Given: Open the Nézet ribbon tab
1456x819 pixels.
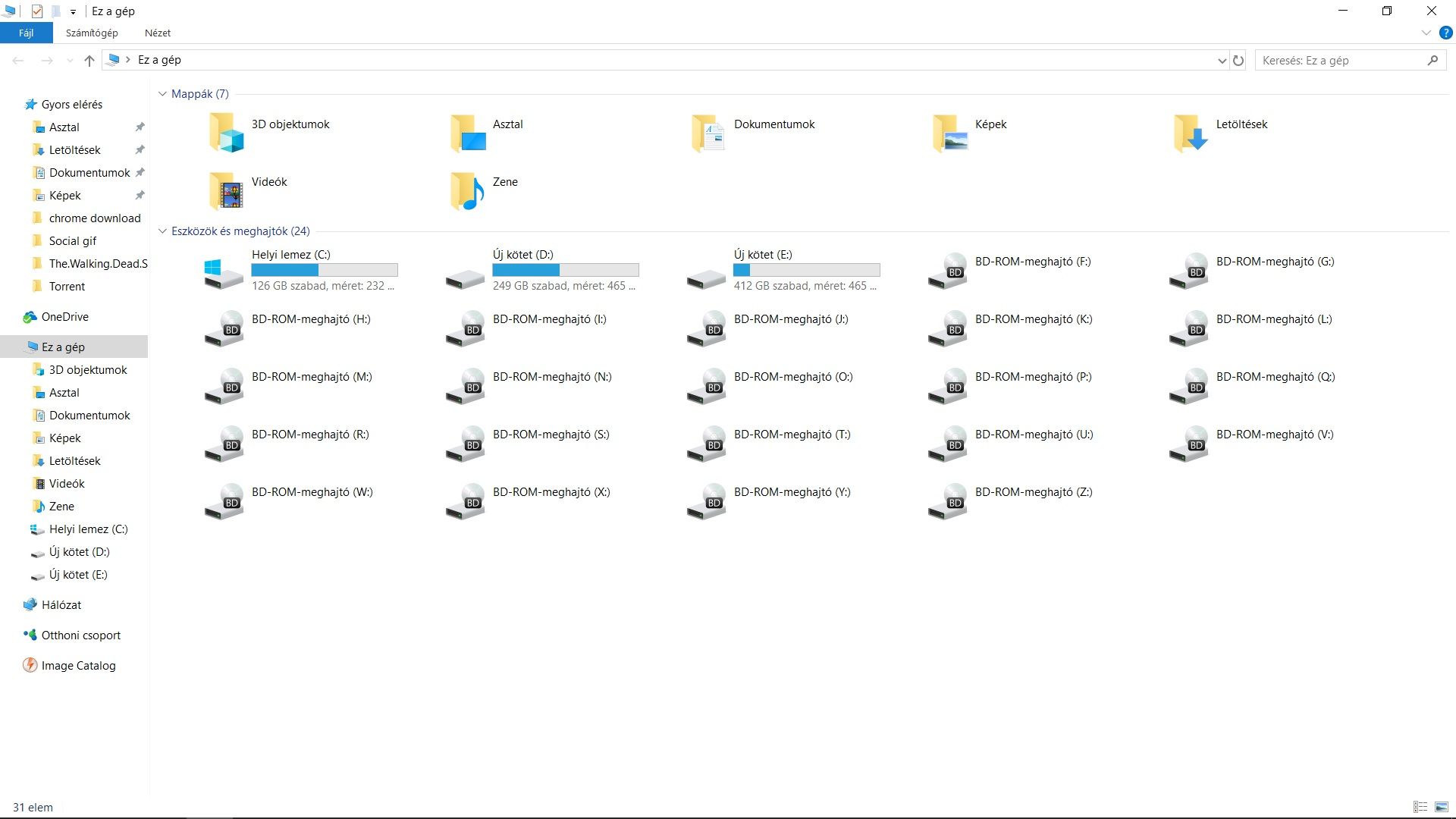Looking at the screenshot, I should click(158, 33).
